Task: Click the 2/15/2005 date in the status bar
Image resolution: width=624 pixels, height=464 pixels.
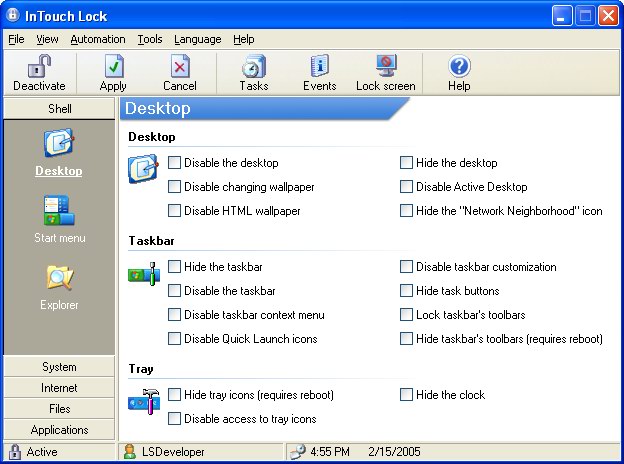Action: point(394,452)
